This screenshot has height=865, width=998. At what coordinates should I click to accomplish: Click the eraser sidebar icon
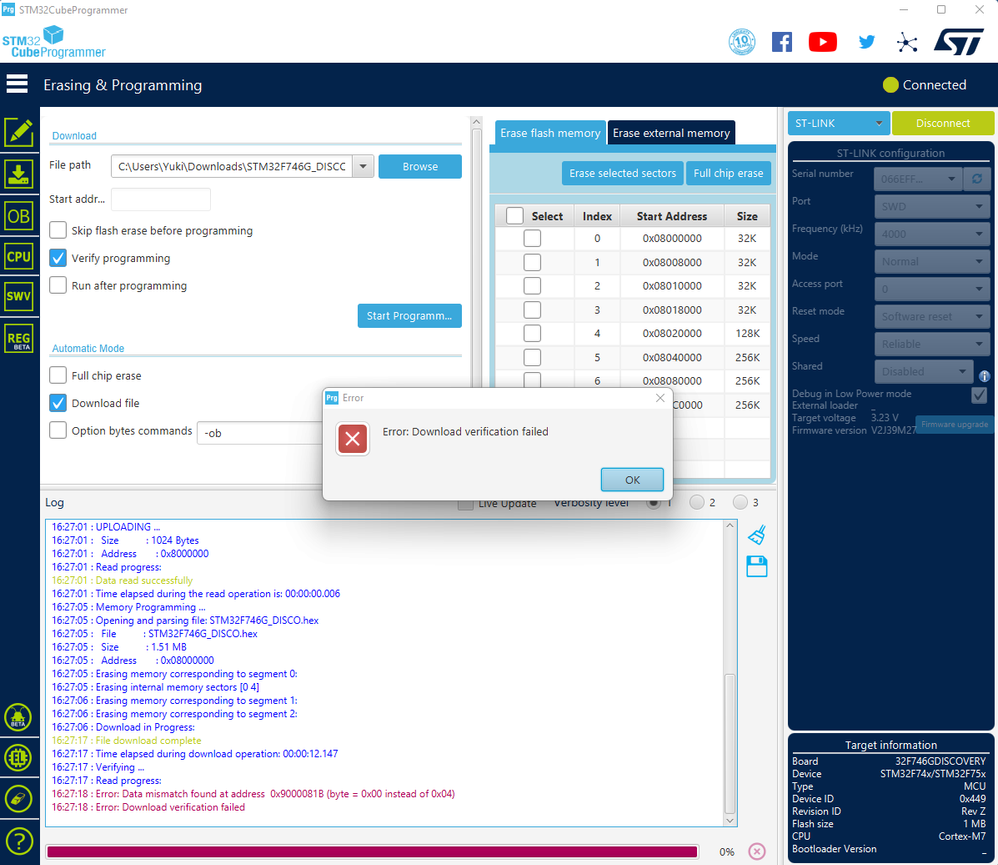pos(18,798)
